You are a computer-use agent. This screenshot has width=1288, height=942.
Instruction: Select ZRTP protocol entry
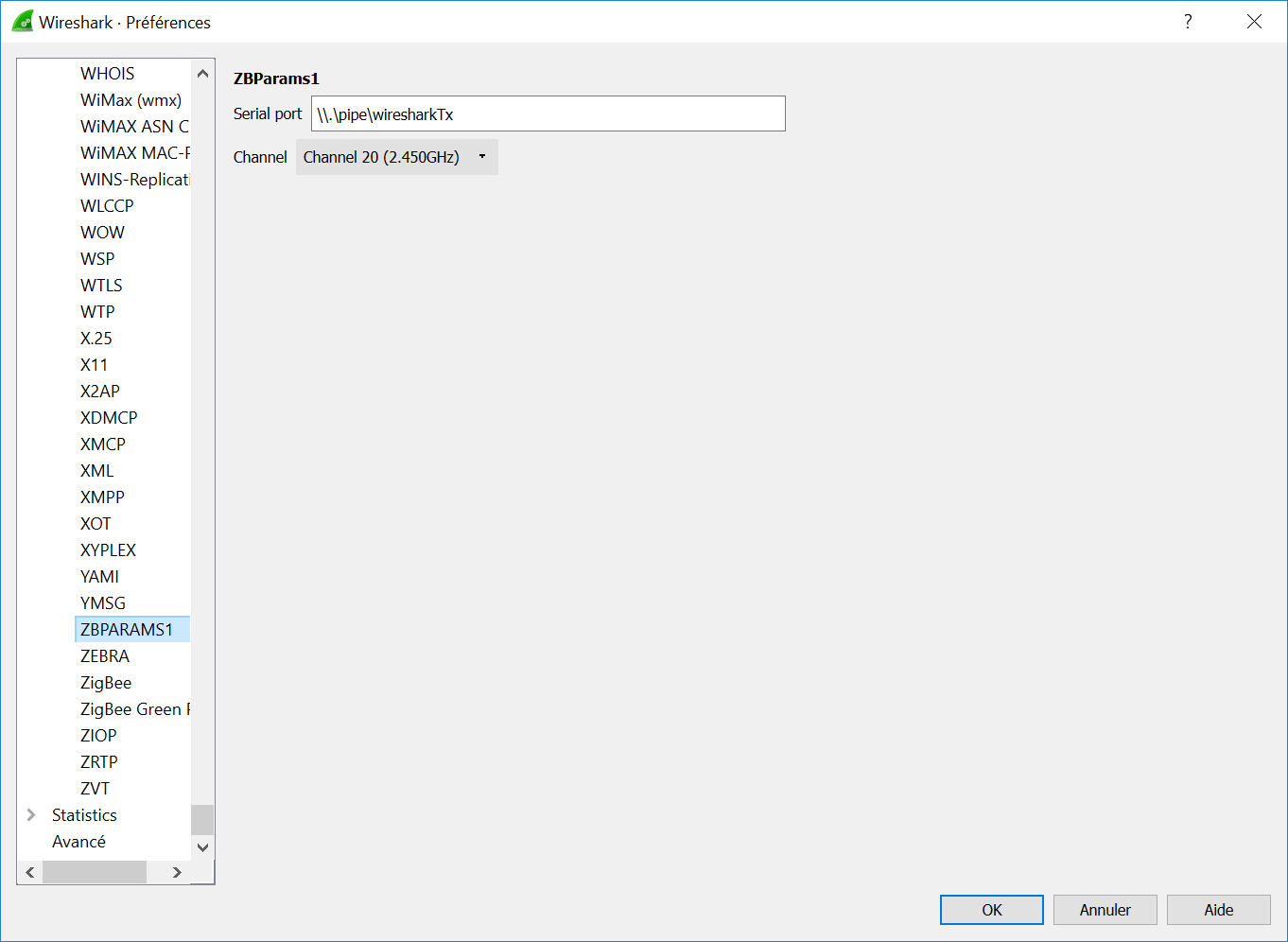[98, 762]
